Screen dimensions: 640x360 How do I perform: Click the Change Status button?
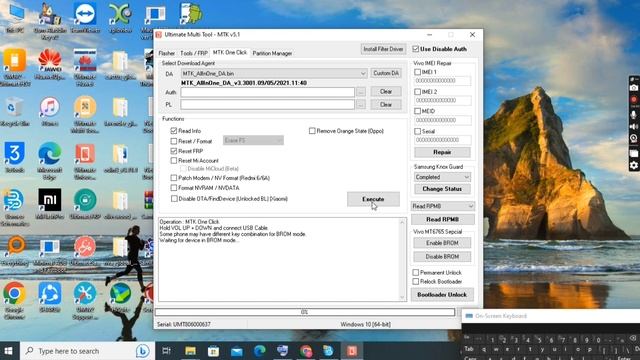(x=442, y=189)
